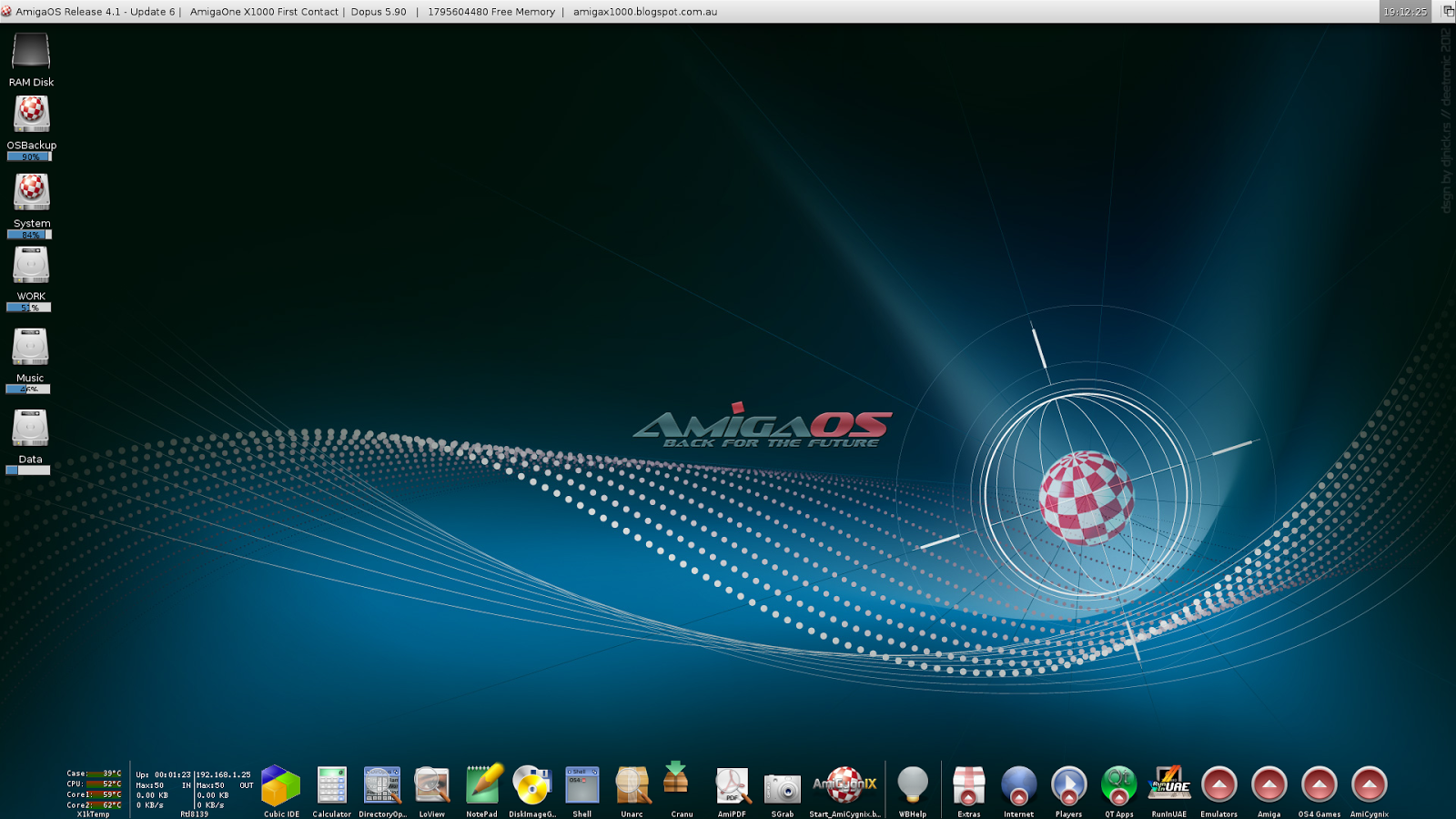Image resolution: width=1456 pixels, height=819 pixels.
Task: Click the X1kTemp temperature docklet
Action: tap(94, 792)
